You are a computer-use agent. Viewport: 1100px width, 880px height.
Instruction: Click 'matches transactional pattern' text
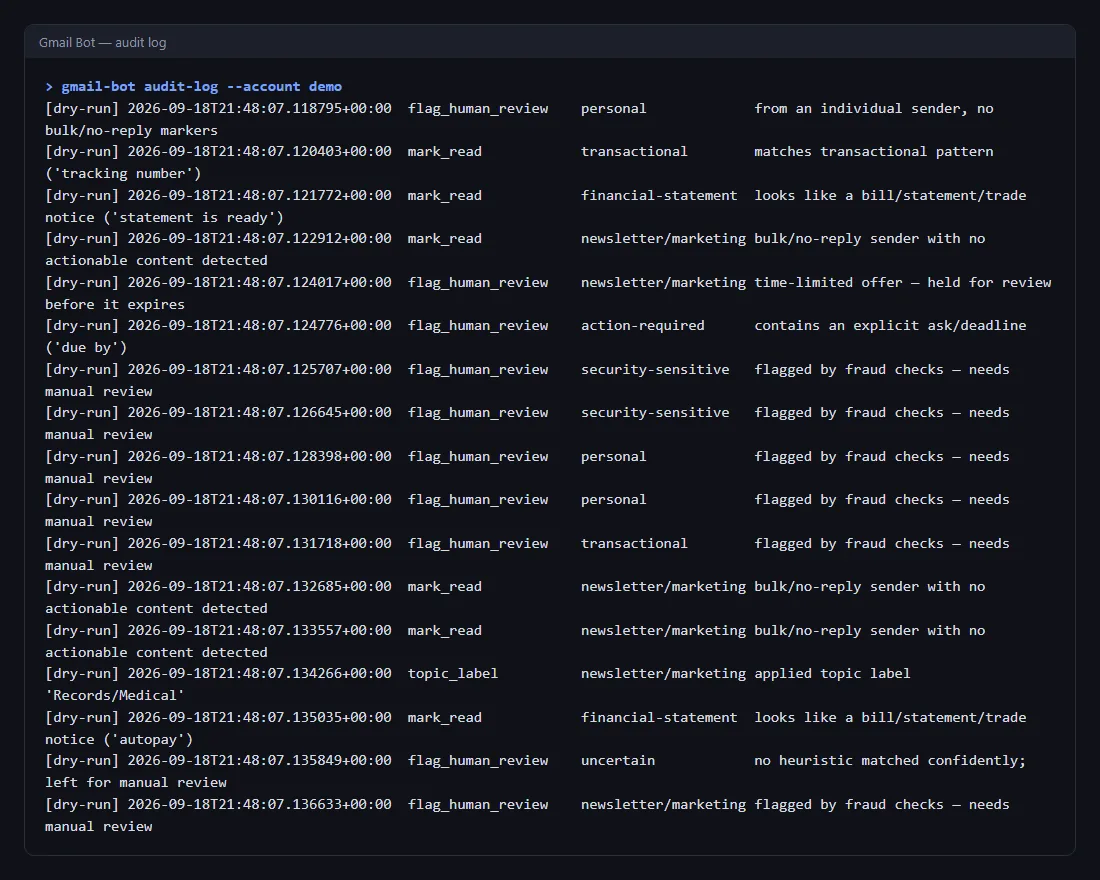click(x=873, y=151)
